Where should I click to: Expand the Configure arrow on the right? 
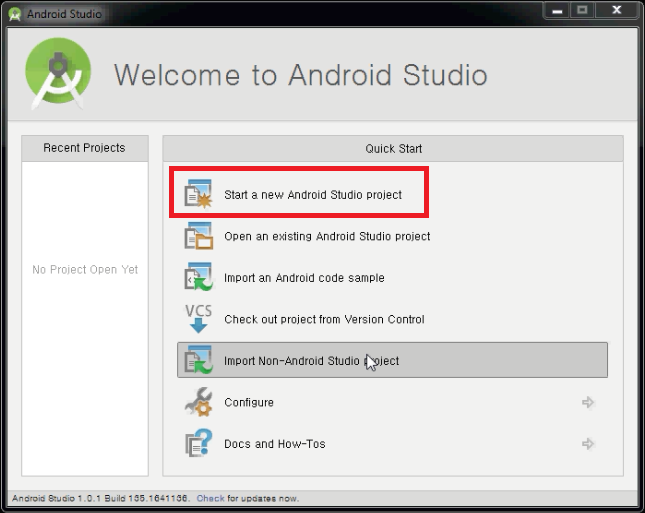pos(588,402)
